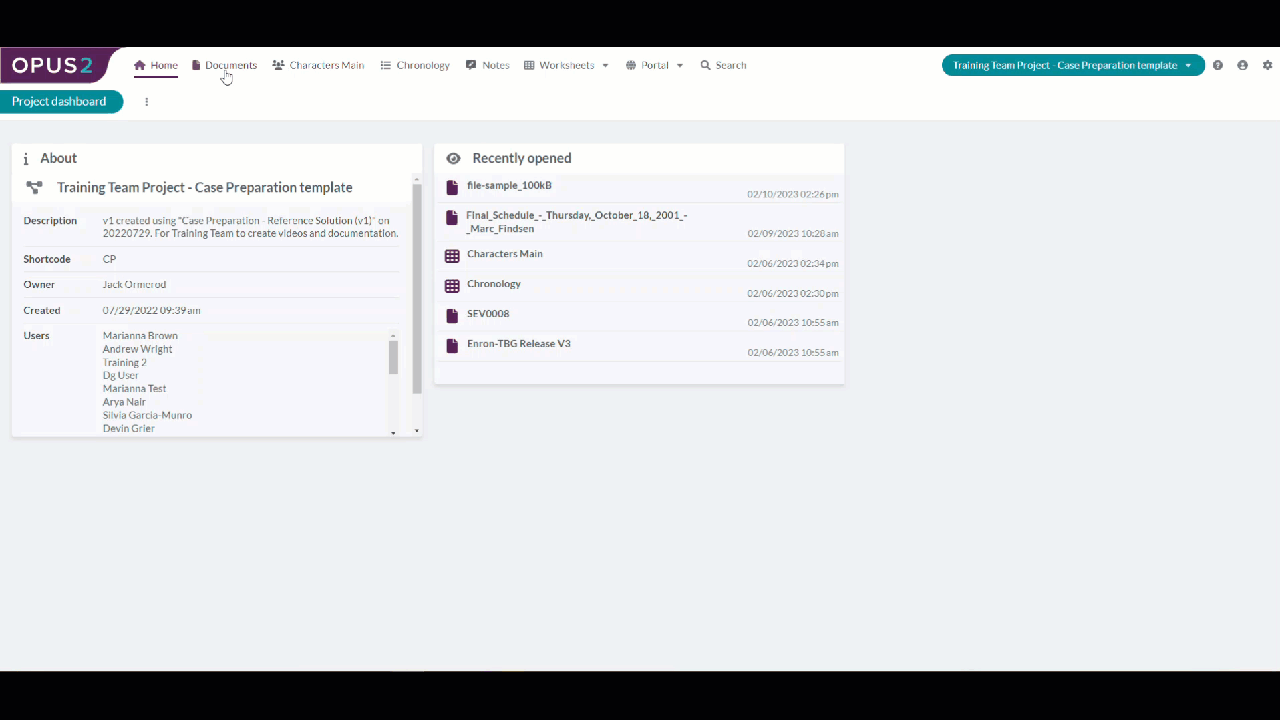This screenshot has width=1280, height=720.
Task: Open the project selector dropdown
Action: click(x=1073, y=65)
